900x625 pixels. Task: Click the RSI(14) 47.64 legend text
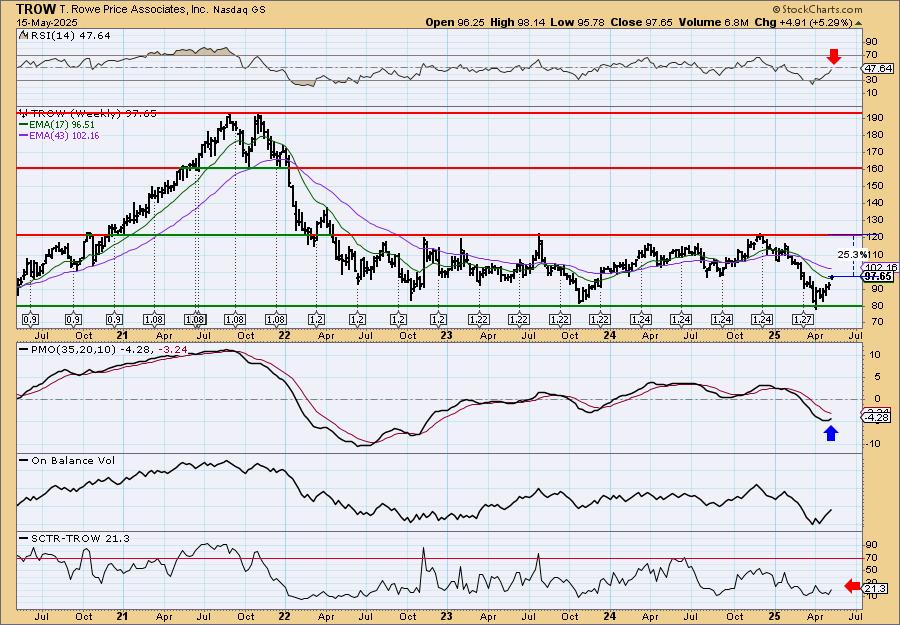(69, 35)
